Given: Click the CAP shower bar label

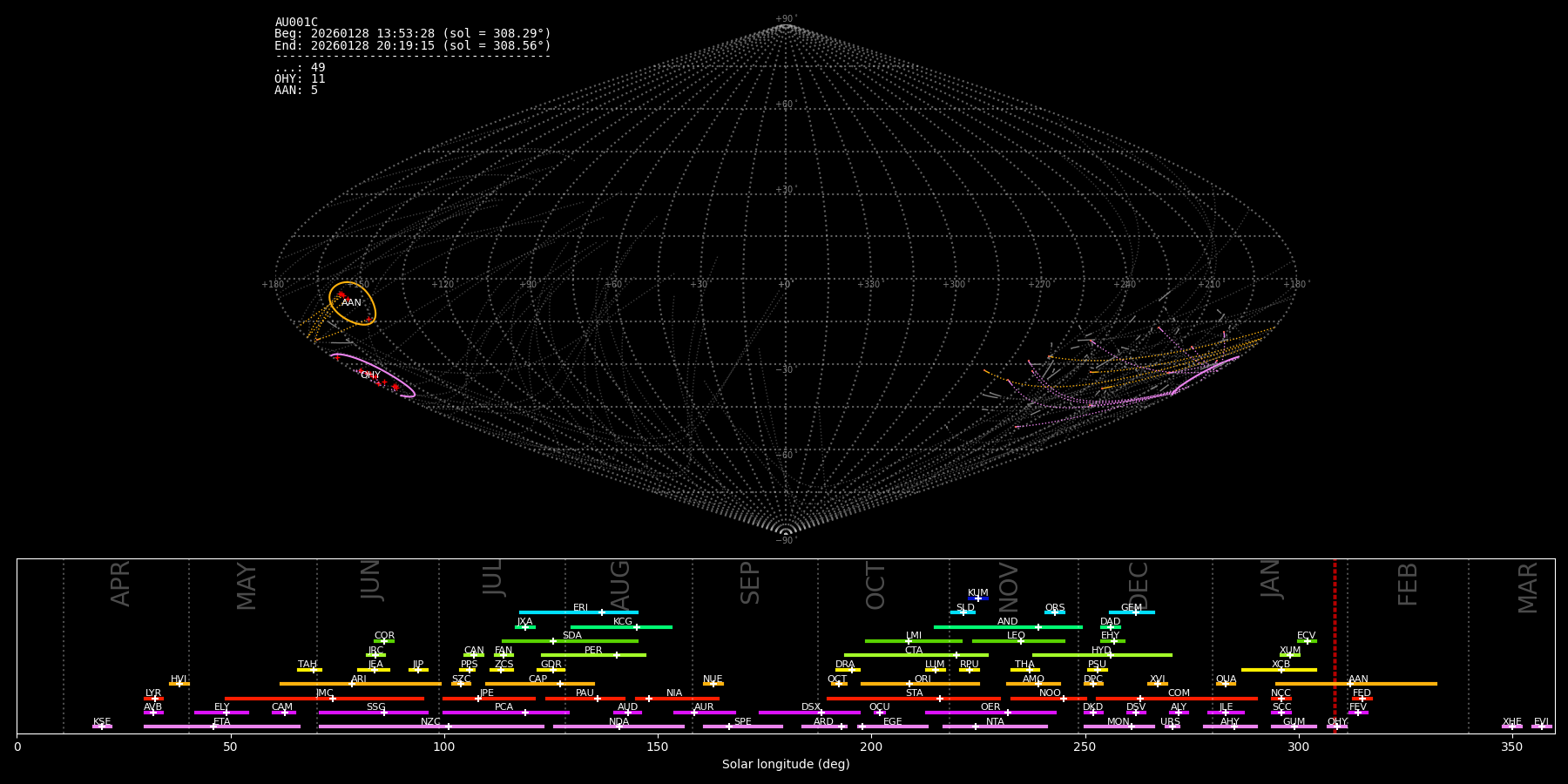Looking at the screenshot, I should [x=538, y=679].
